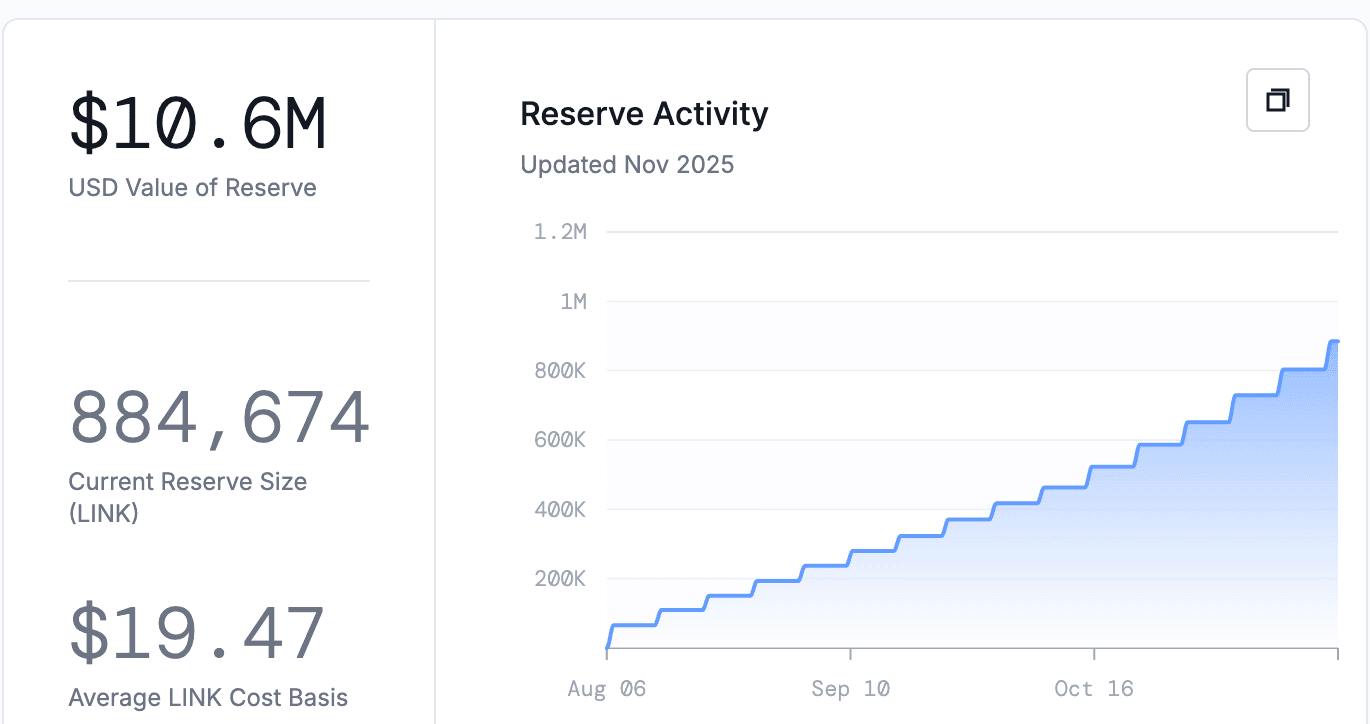The image size is (1370, 724).
Task: Select the Oct 16 axis label
Action: (x=1094, y=688)
